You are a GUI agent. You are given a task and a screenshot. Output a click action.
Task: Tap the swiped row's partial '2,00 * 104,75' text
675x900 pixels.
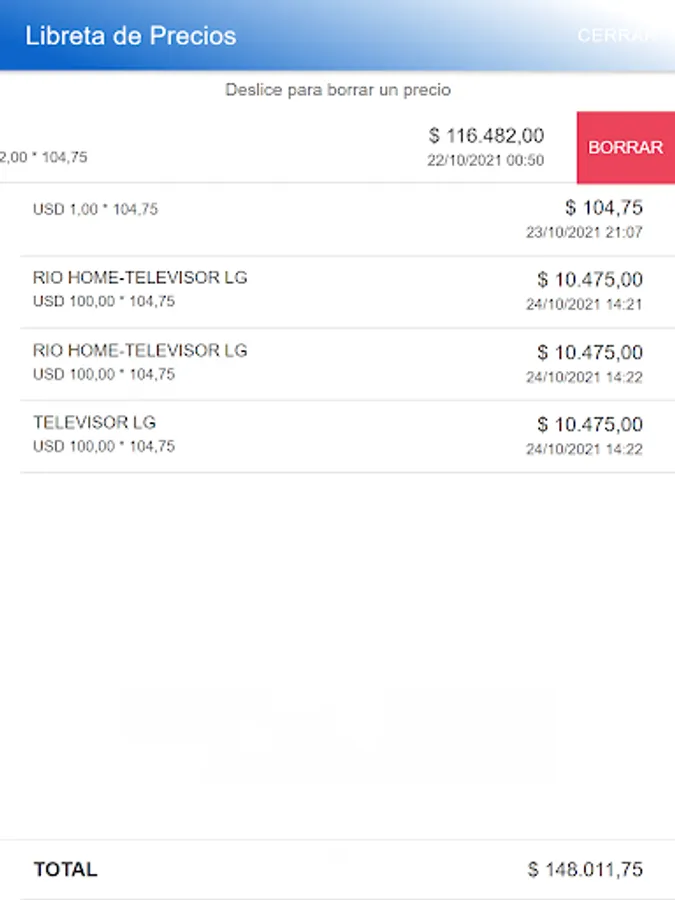(44, 157)
